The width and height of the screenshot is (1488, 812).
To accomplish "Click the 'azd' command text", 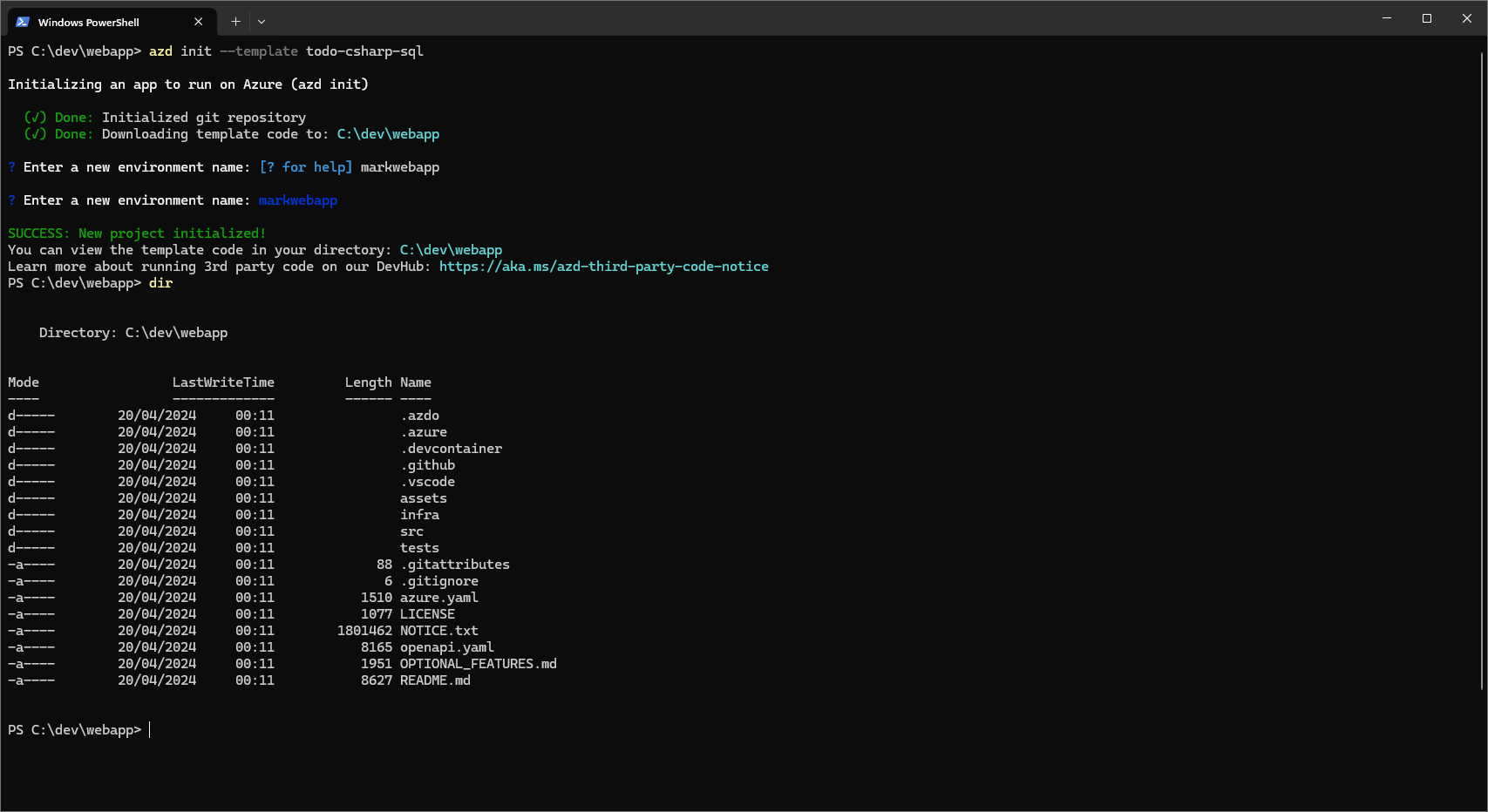I will pyautogui.click(x=160, y=51).
